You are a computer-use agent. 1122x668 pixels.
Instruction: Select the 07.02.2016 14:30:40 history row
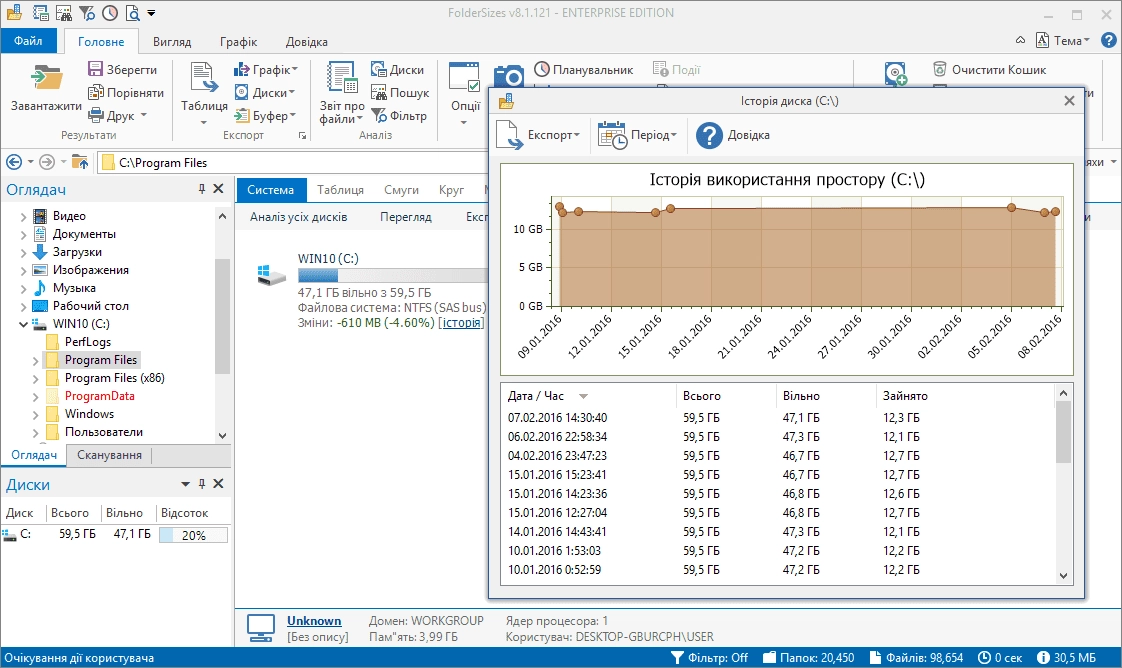coord(778,418)
